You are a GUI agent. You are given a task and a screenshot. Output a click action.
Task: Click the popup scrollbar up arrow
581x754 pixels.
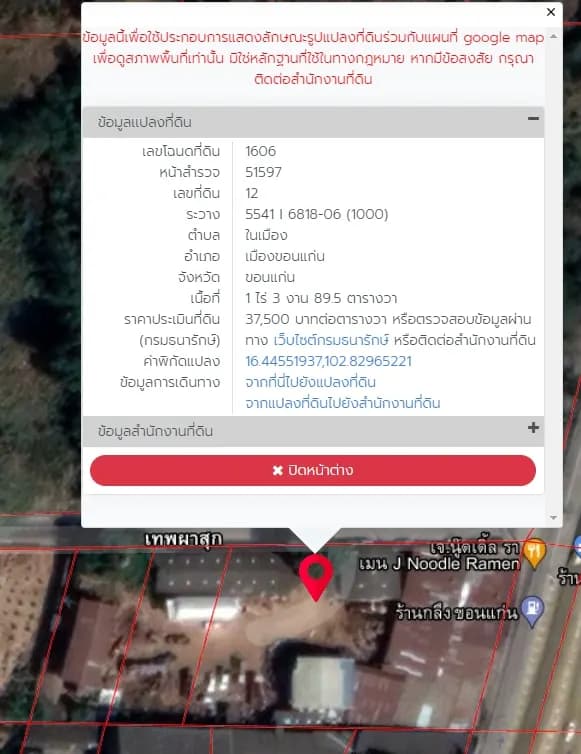pos(554,37)
